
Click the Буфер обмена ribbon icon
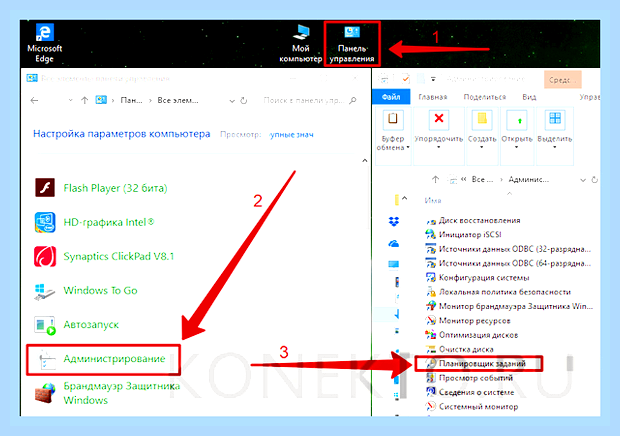tap(393, 121)
